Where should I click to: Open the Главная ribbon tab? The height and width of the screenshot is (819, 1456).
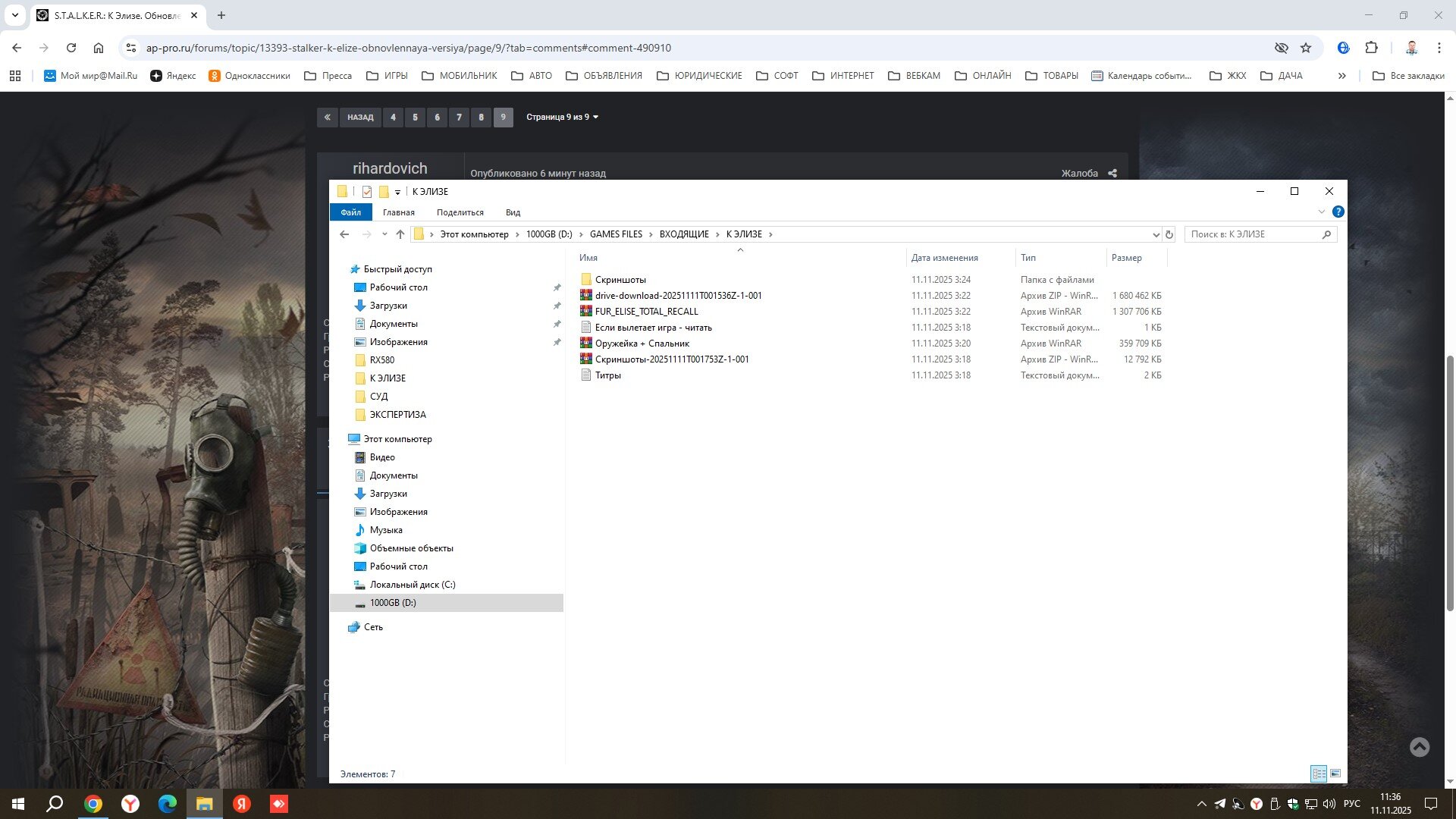click(398, 212)
